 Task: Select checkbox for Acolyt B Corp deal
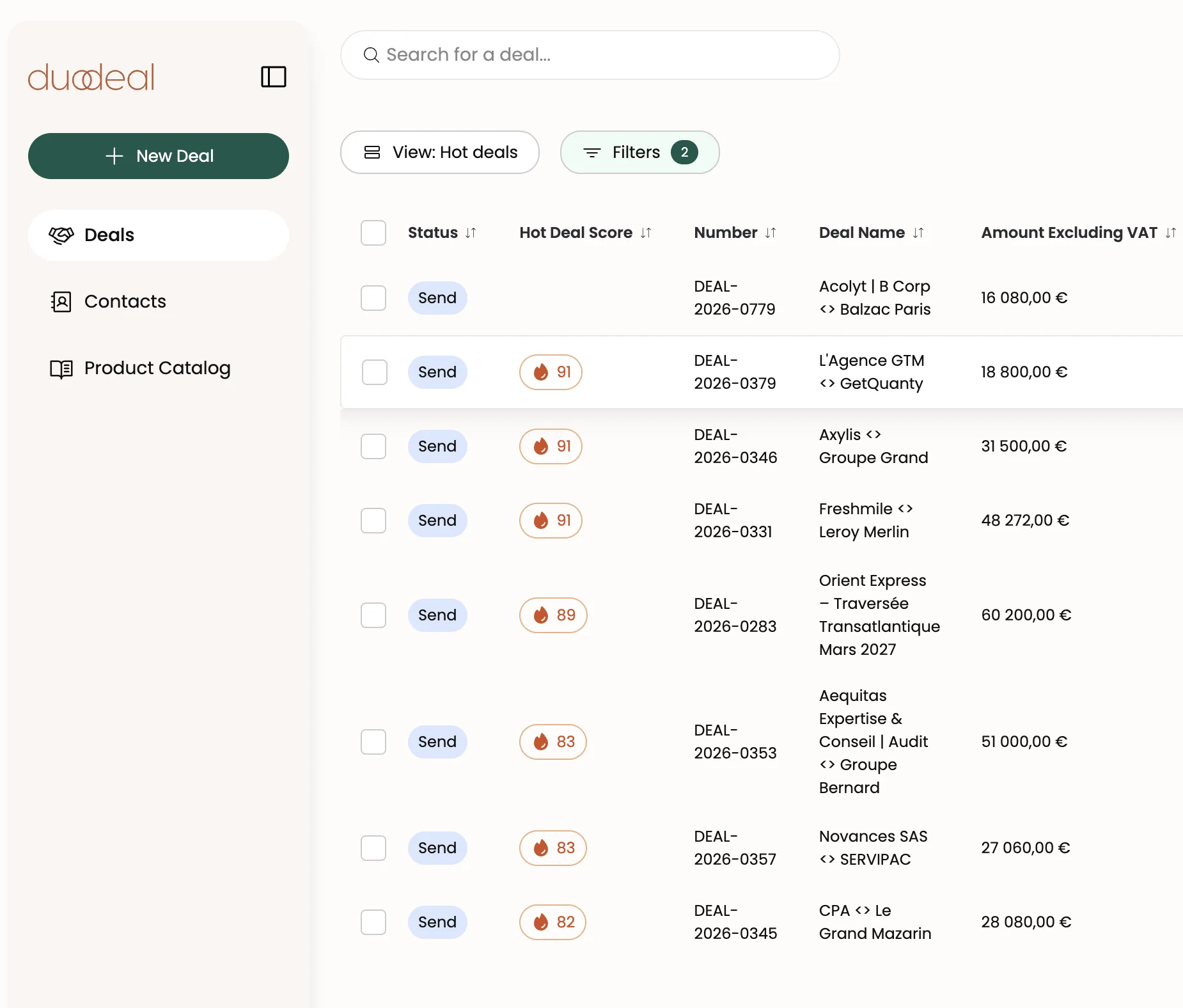[373, 298]
